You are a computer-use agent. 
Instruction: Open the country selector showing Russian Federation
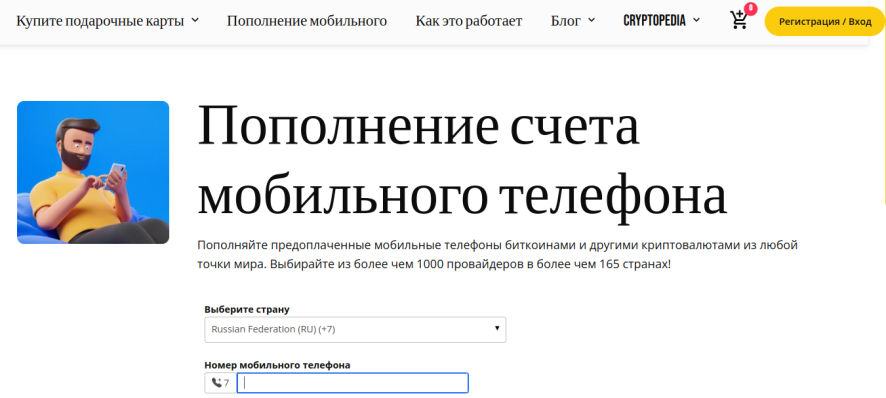(355, 329)
